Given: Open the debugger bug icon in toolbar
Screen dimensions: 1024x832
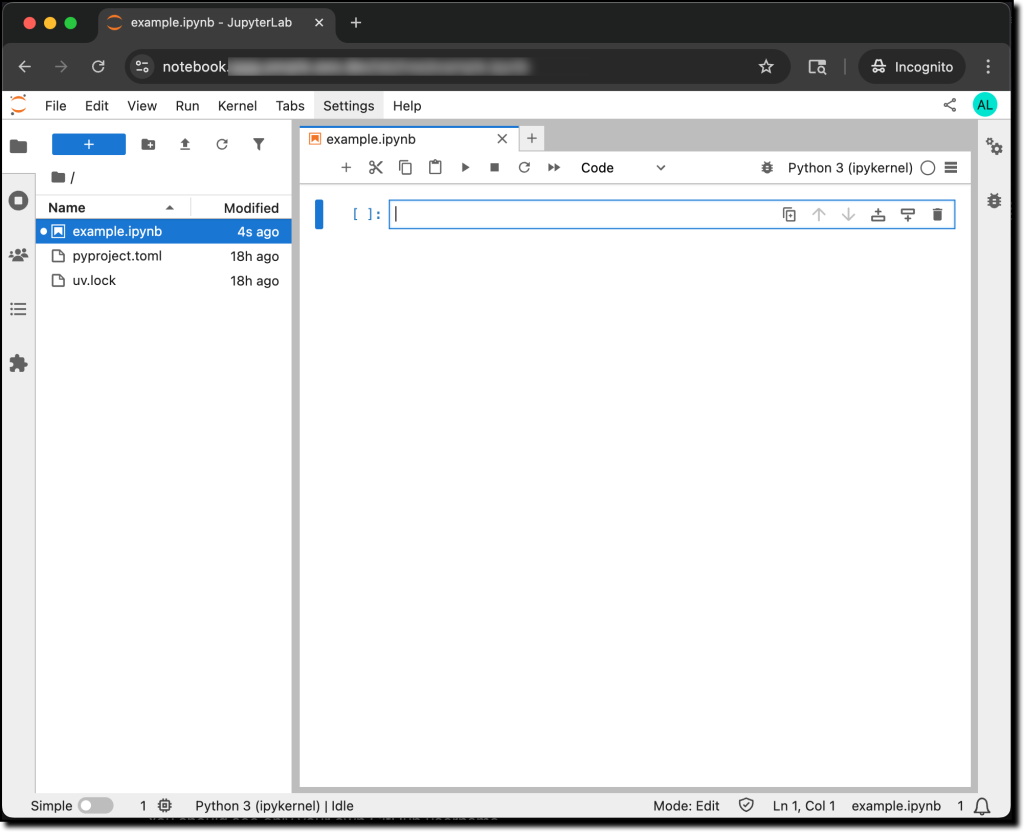Looking at the screenshot, I should click(x=767, y=168).
